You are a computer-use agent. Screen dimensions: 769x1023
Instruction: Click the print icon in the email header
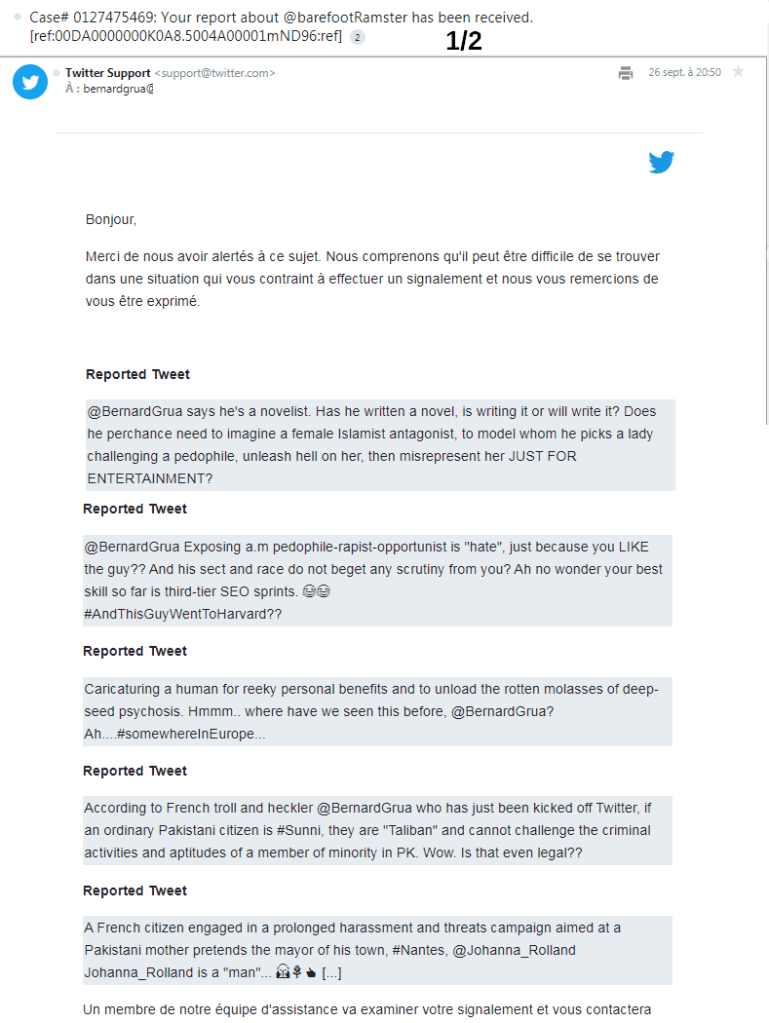pyautogui.click(x=625, y=73)
